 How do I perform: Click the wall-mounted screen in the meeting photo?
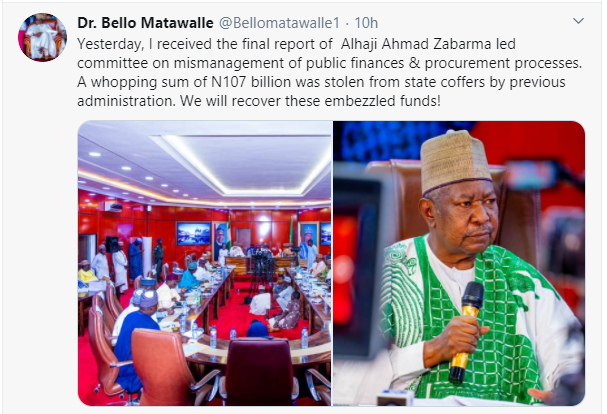click(x=194, y=233)
